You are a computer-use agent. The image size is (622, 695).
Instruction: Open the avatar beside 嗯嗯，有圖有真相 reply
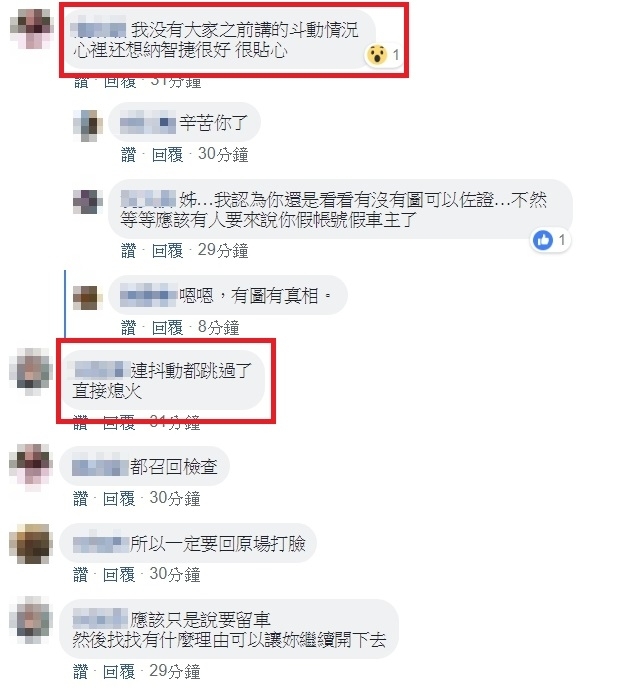[x=87, y=297]
